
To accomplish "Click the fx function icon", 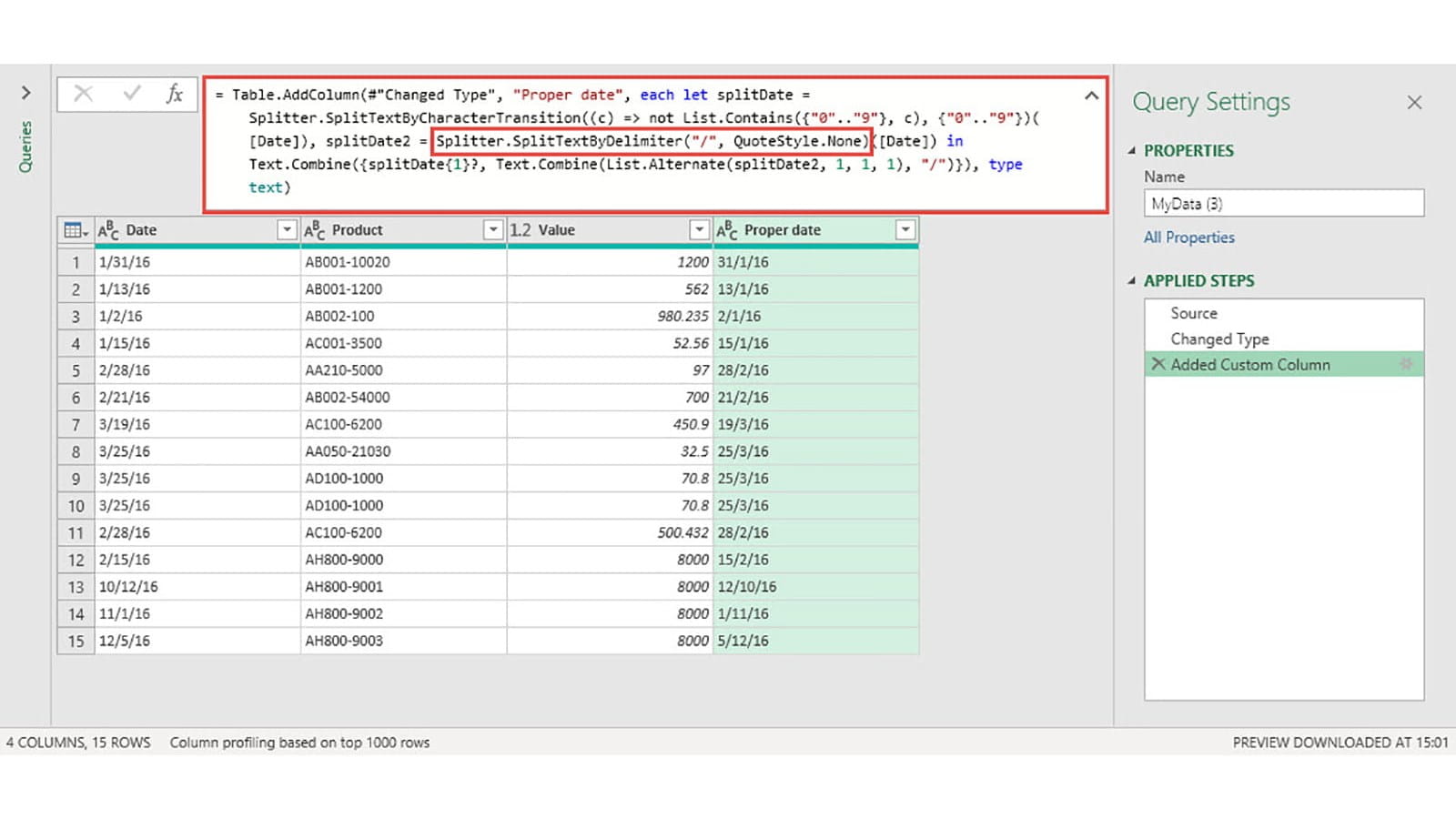I will 174,94.
